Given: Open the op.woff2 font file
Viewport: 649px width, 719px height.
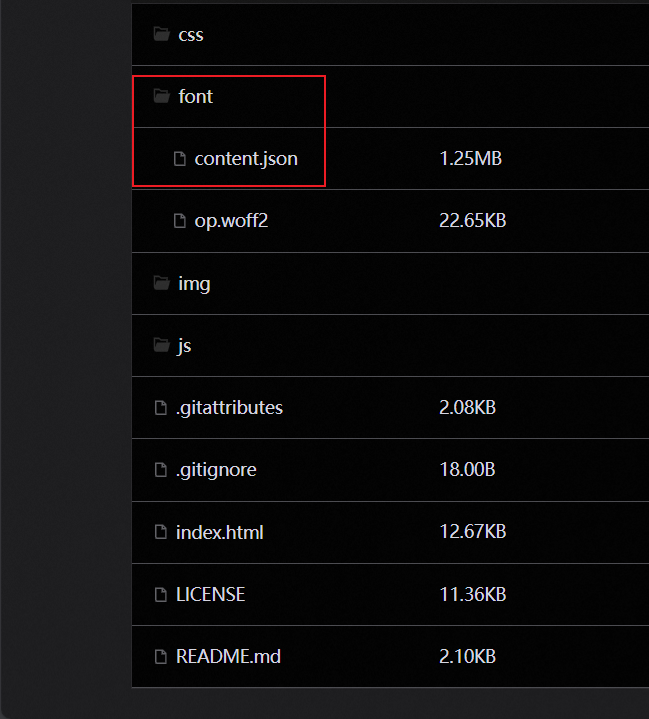Looking at the screenshot, I should pos(232,221).
